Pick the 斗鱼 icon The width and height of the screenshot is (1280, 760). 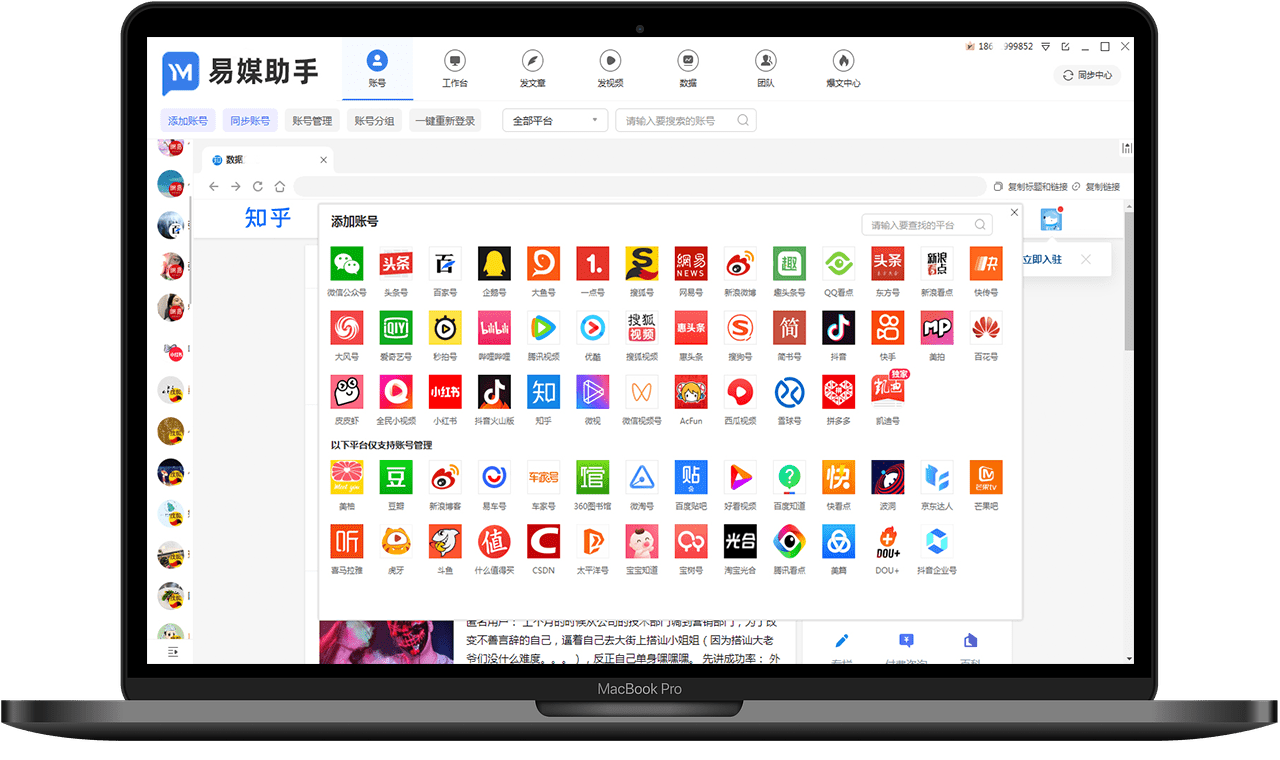tap(445, 541)
